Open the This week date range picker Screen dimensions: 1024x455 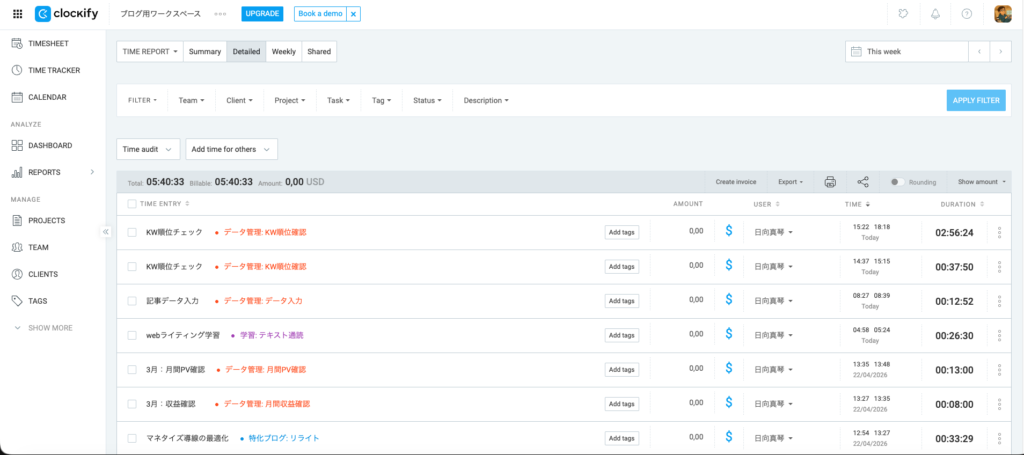click(x=906, y=51)
